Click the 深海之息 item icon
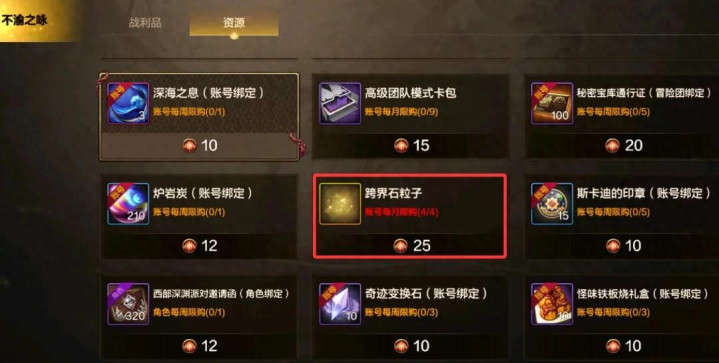This screenshot has height=363, width=719. (x=128, y=103)
